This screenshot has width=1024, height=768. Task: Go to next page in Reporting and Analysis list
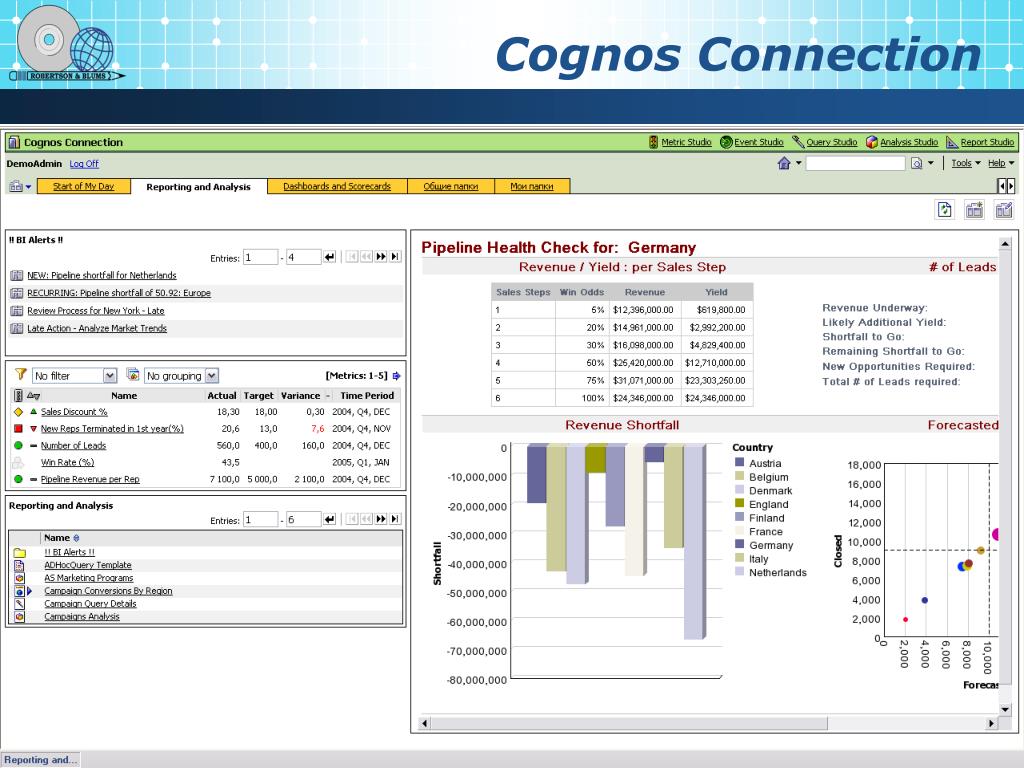tap(381, 519)
